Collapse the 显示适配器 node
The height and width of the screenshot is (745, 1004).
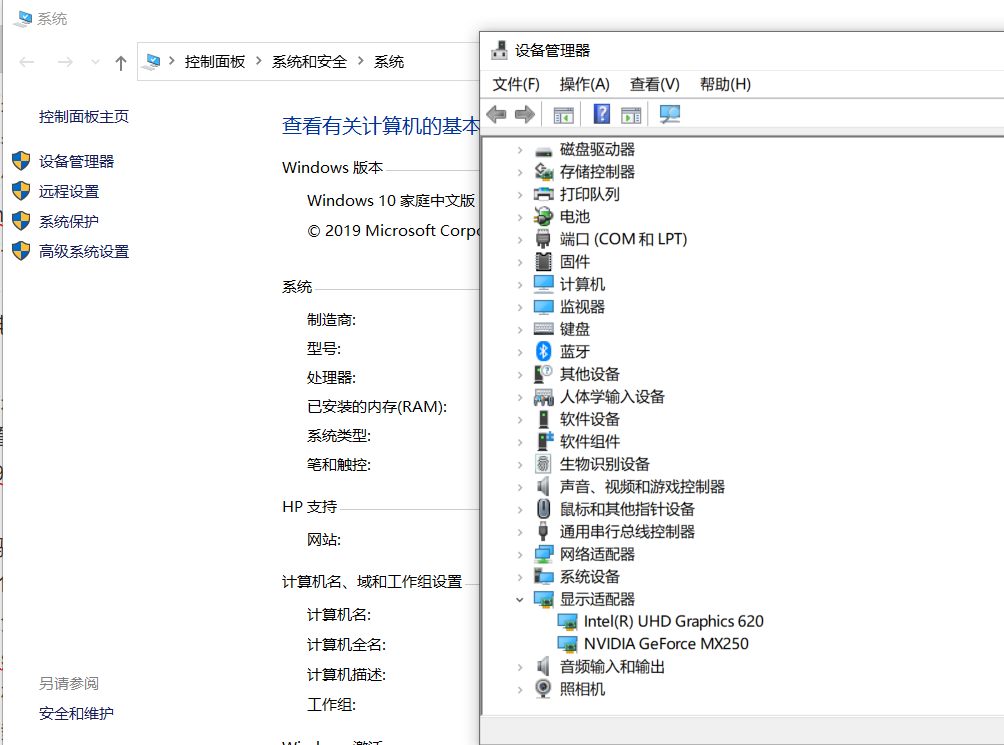click(520, 600)
